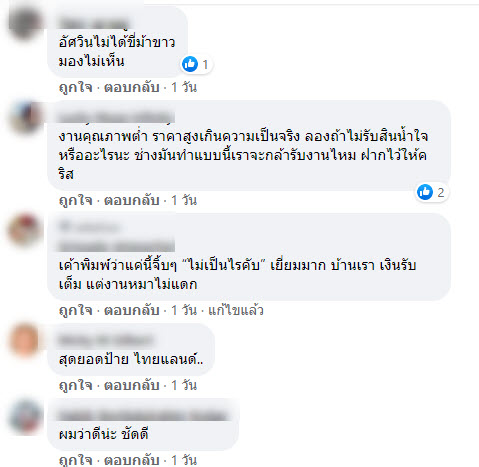Reply to the comment 'ผมว่าดีน่ะ ชัดดี'
Viewport: 479px width, 467px height.
[x=132, y=460]
